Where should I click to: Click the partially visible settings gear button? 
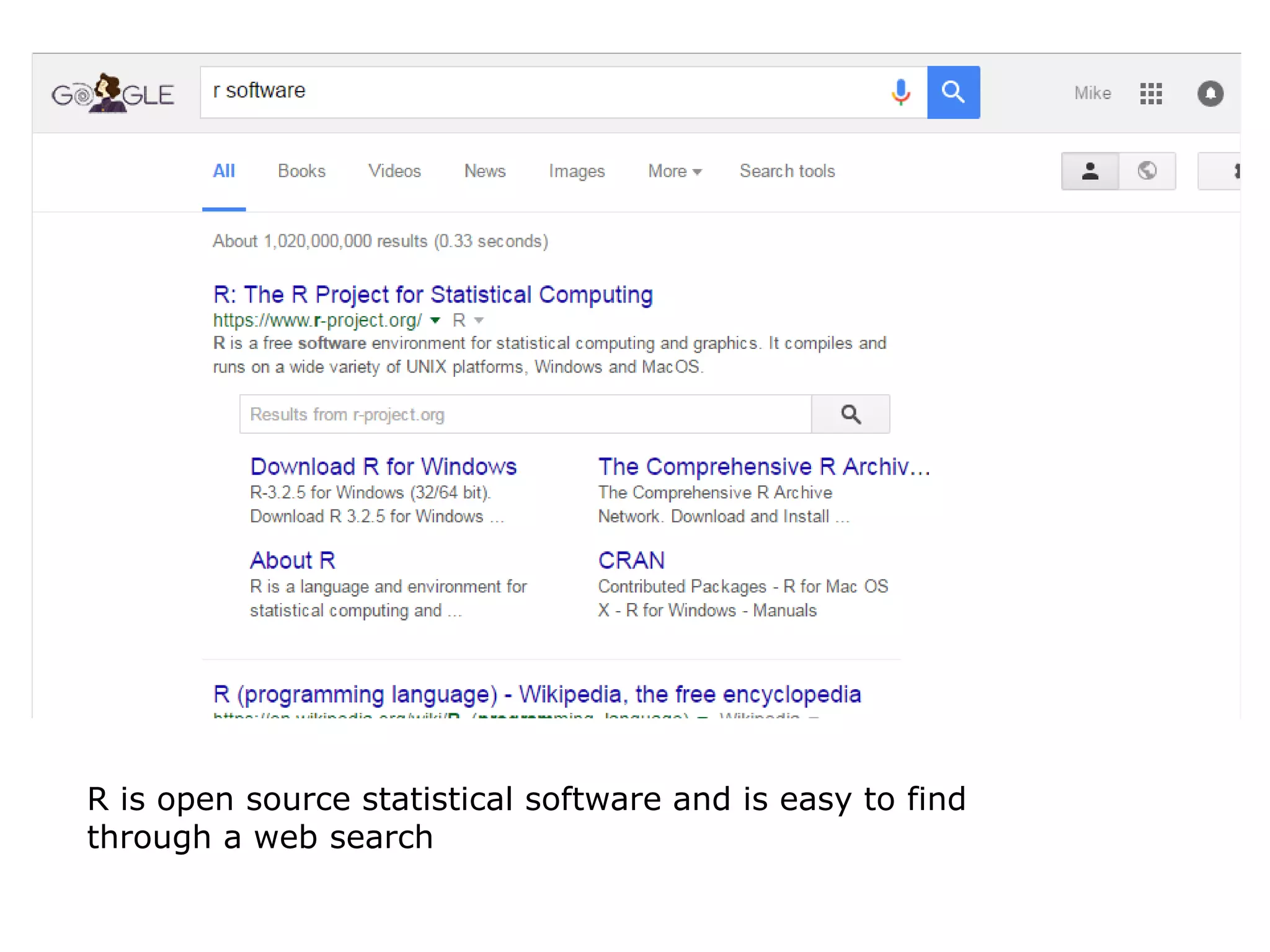coord(1220,171)
